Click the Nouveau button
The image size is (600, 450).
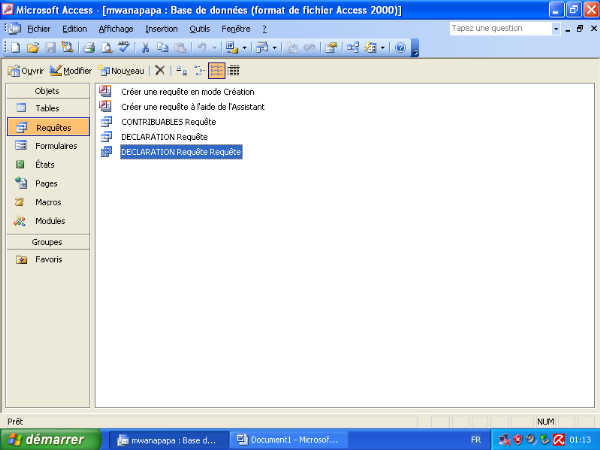coord(122,71)
